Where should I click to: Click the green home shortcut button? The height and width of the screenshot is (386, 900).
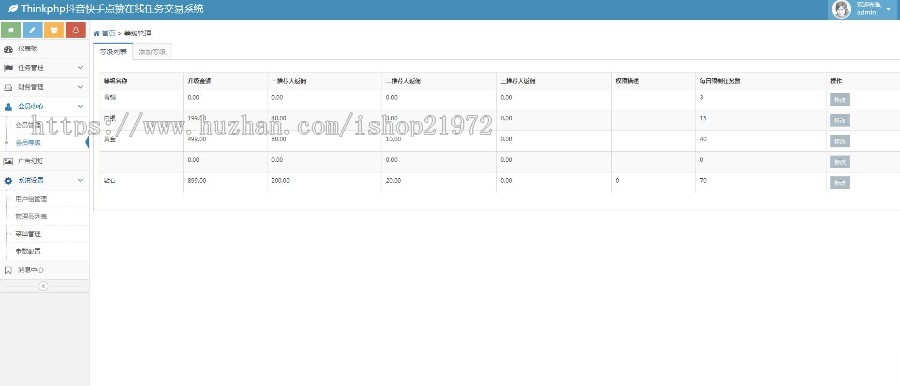coord(11,30)
